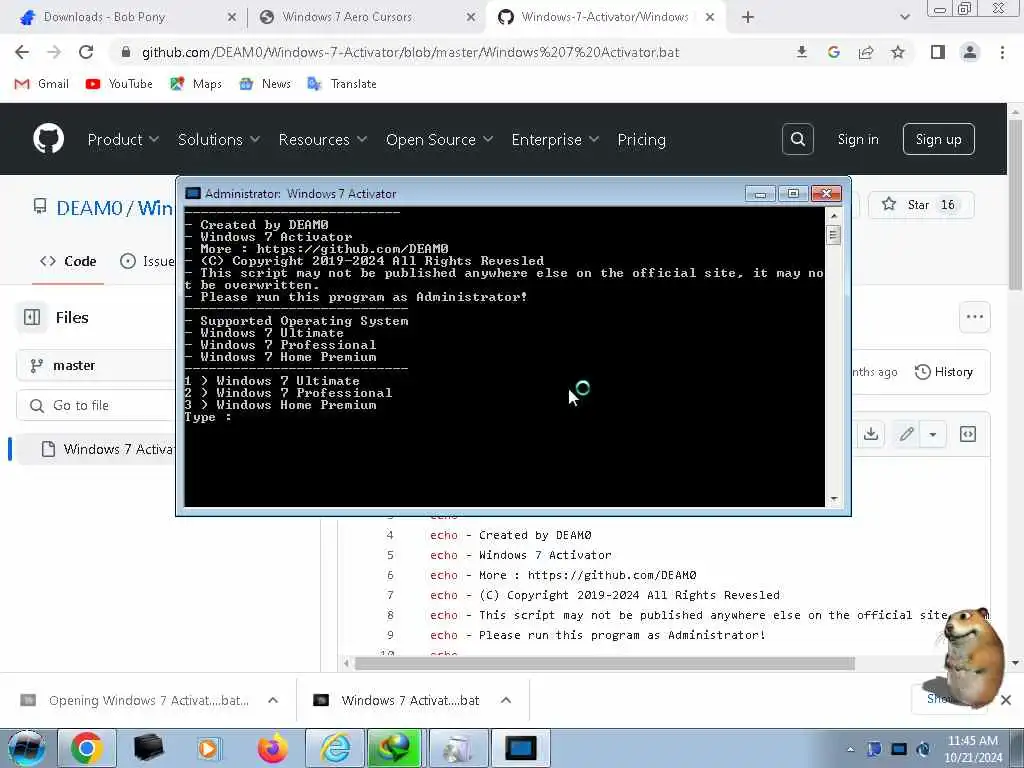Click the Sign up button
1024x768 pixels.
(938, 139)
